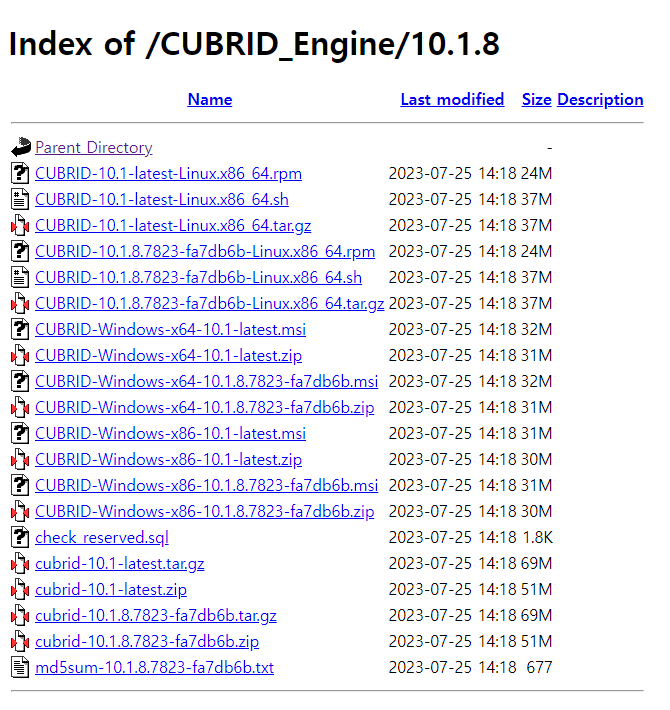Click the icon for CUBRID-Windows-x64-10.1.8.7823-fa7db6b.msi
The height and width of the screenshot is (710, 670).
click(20, 381)
